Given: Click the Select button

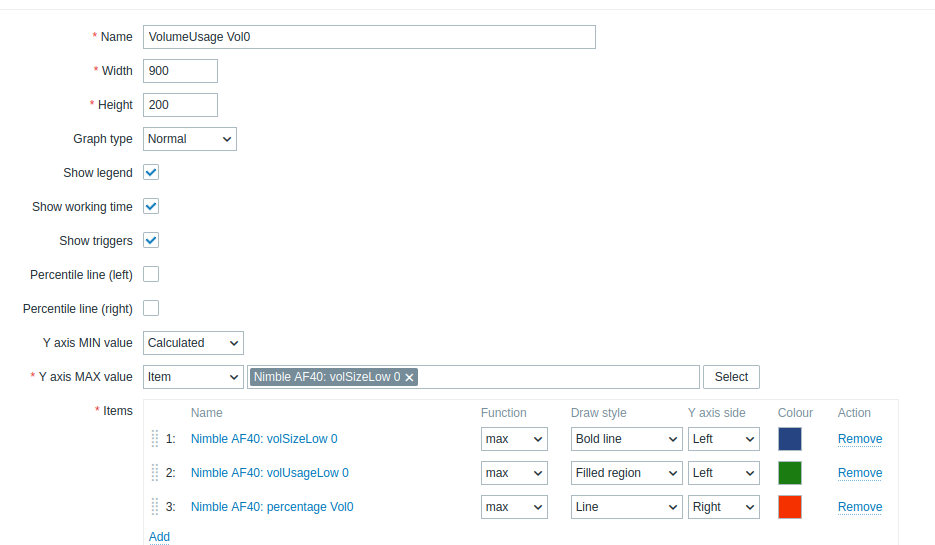Looking at the screenshot, I should [731, 377].
